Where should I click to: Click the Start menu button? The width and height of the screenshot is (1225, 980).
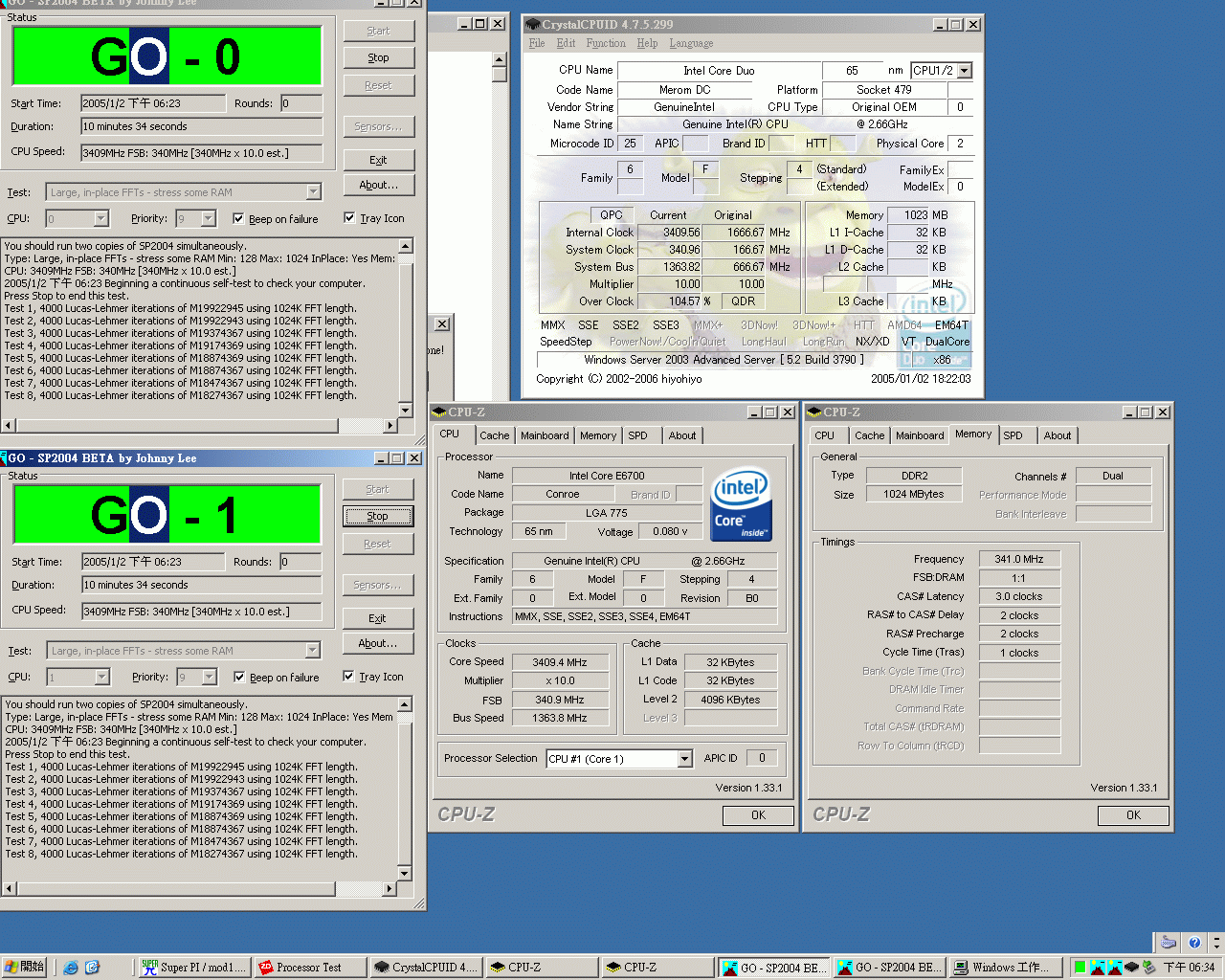[x=24, y=968]
